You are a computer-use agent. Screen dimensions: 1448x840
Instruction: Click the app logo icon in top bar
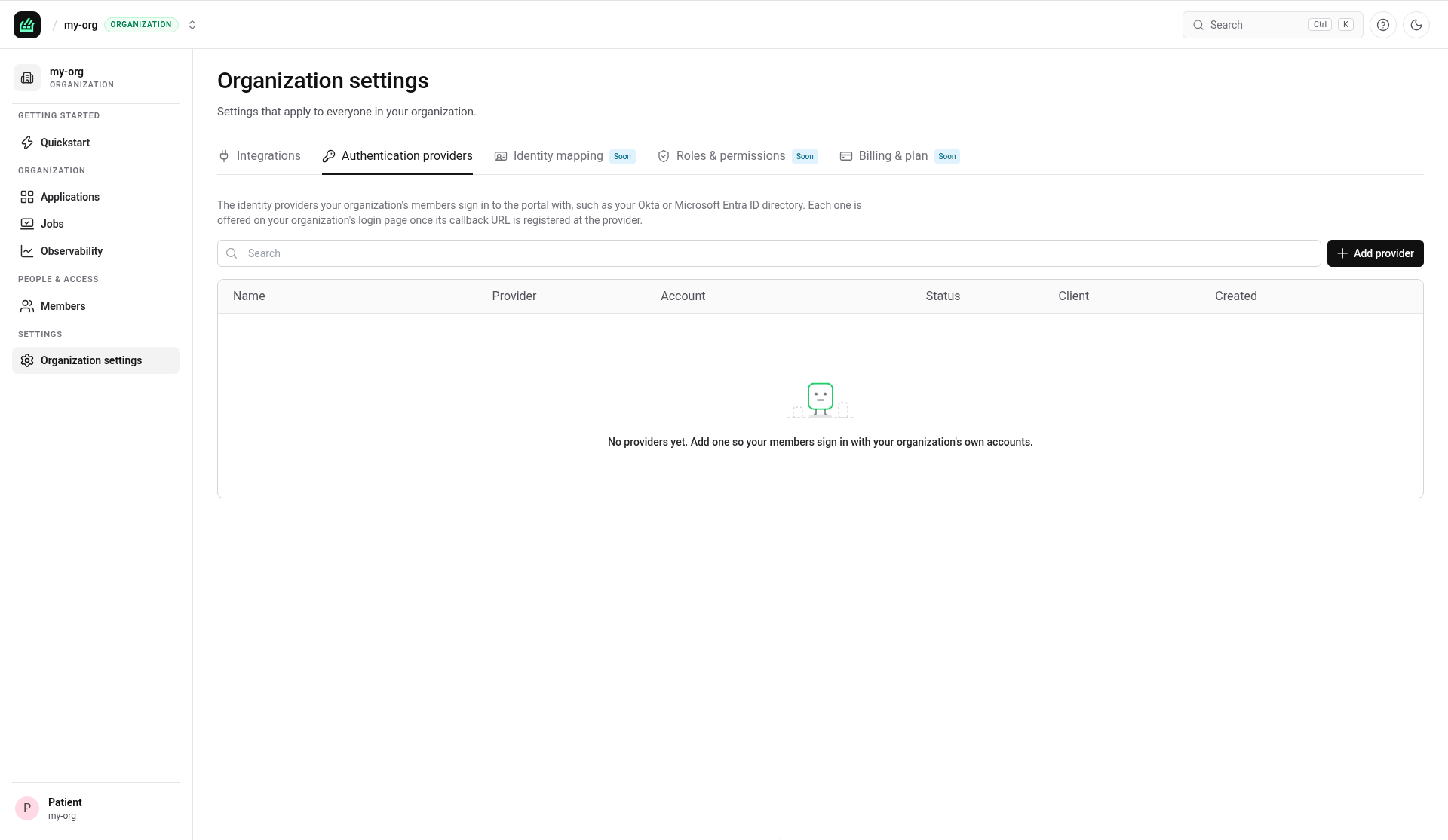click(x=27, y=25)
